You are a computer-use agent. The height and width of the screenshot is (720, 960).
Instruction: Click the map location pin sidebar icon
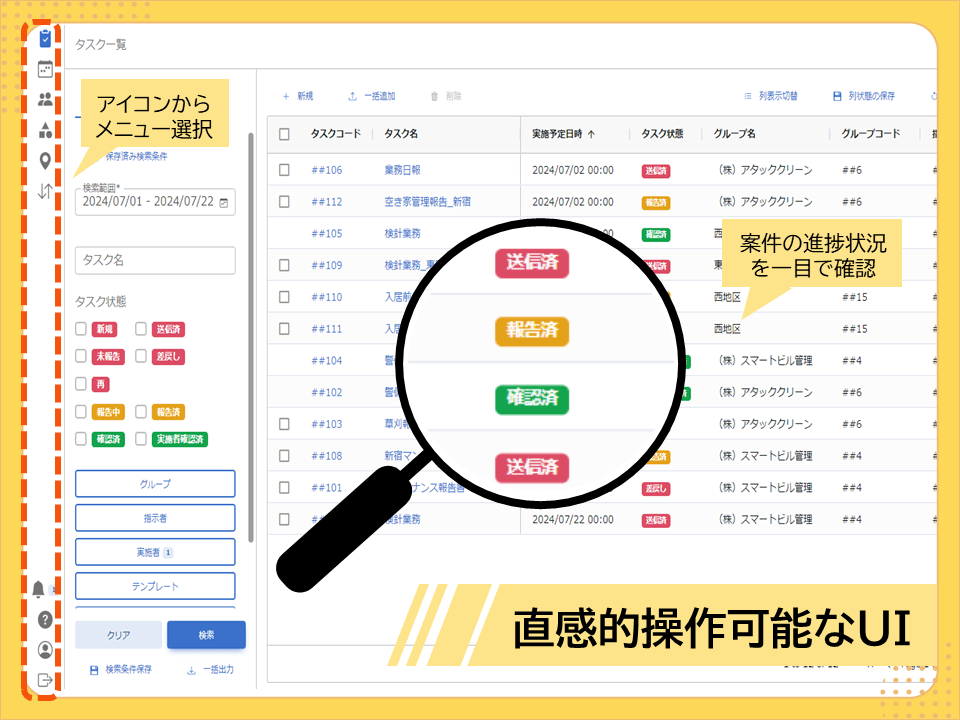click(x=45, y=160)
